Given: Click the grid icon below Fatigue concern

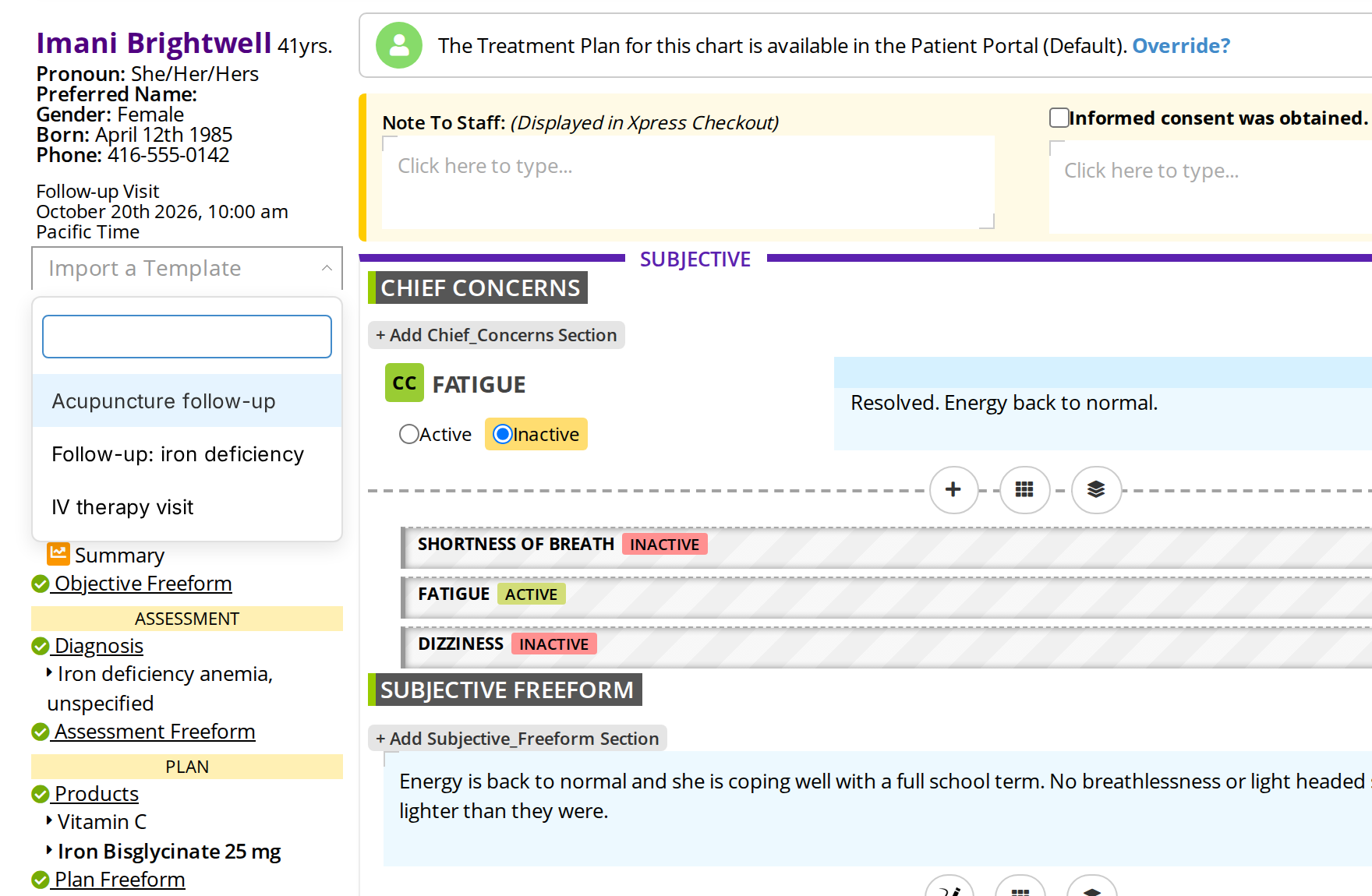Looking at the screenshot, I should pos(1024,490).
